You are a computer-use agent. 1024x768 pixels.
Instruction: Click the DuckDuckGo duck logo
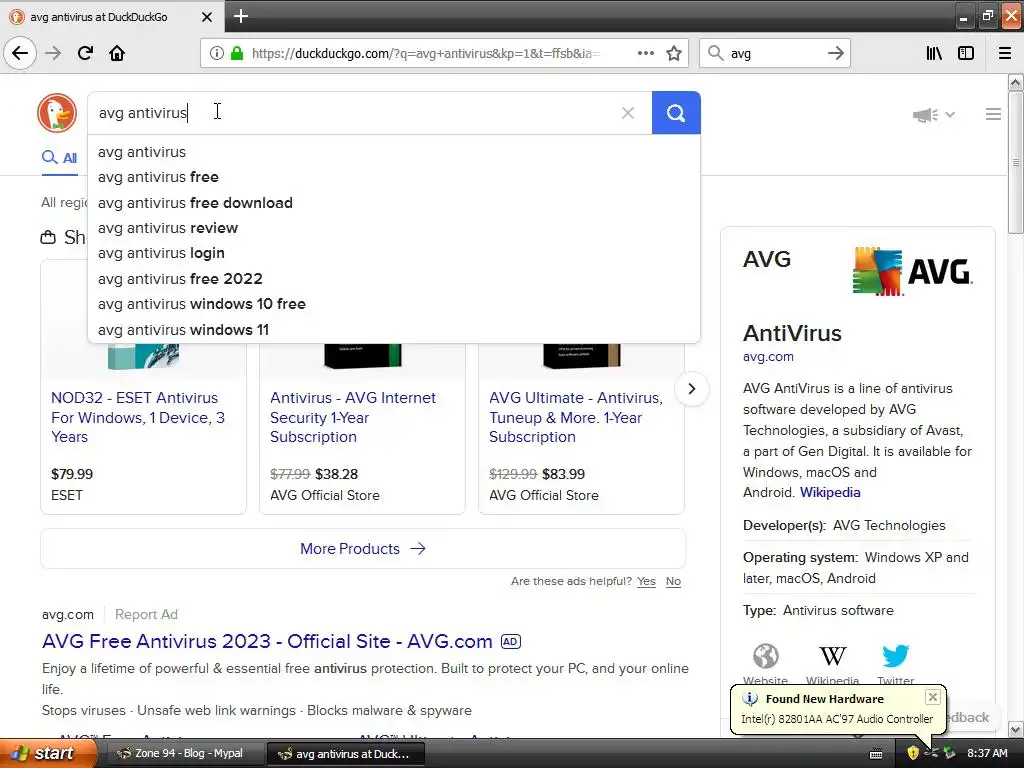(57, 112)
